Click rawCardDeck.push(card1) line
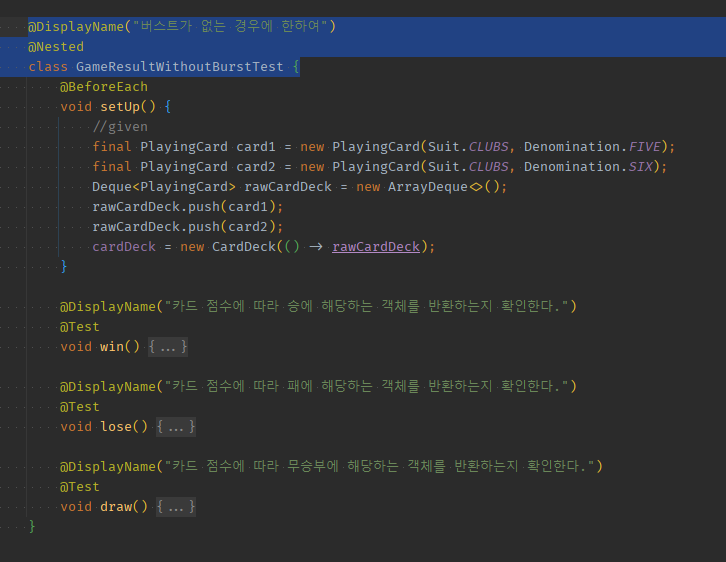This screenshot has width=726, height=562. pyautogui.click(x=188, y=207)
